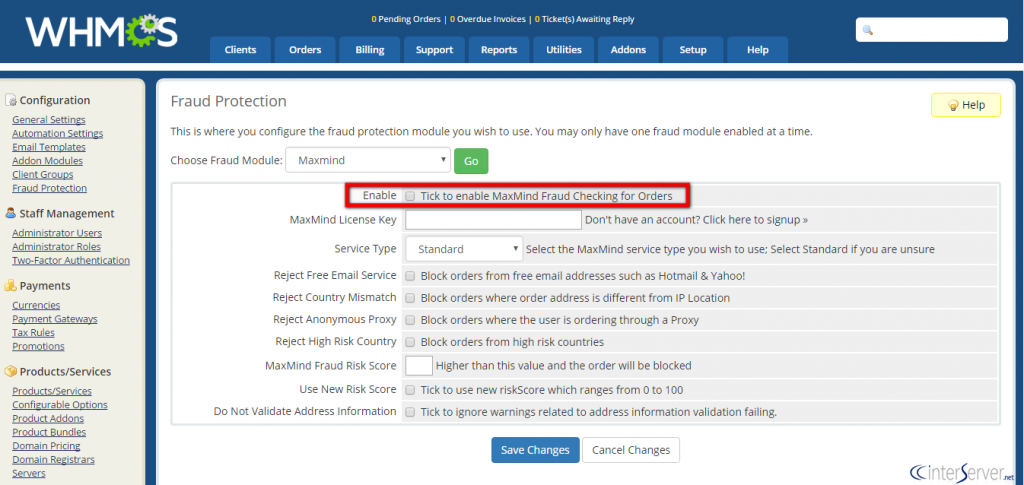Open Administrator Roles link
Screen dimensions: 1024x485
pos(57,247)
